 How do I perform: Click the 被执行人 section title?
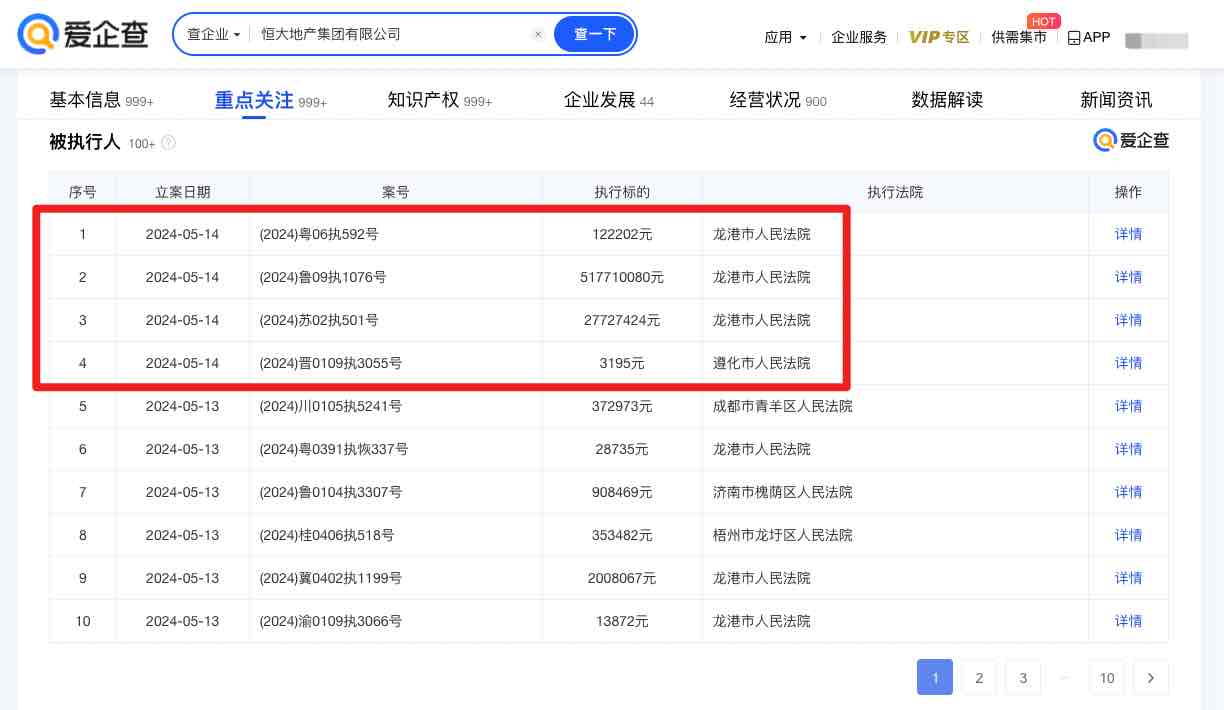(85, 143)
